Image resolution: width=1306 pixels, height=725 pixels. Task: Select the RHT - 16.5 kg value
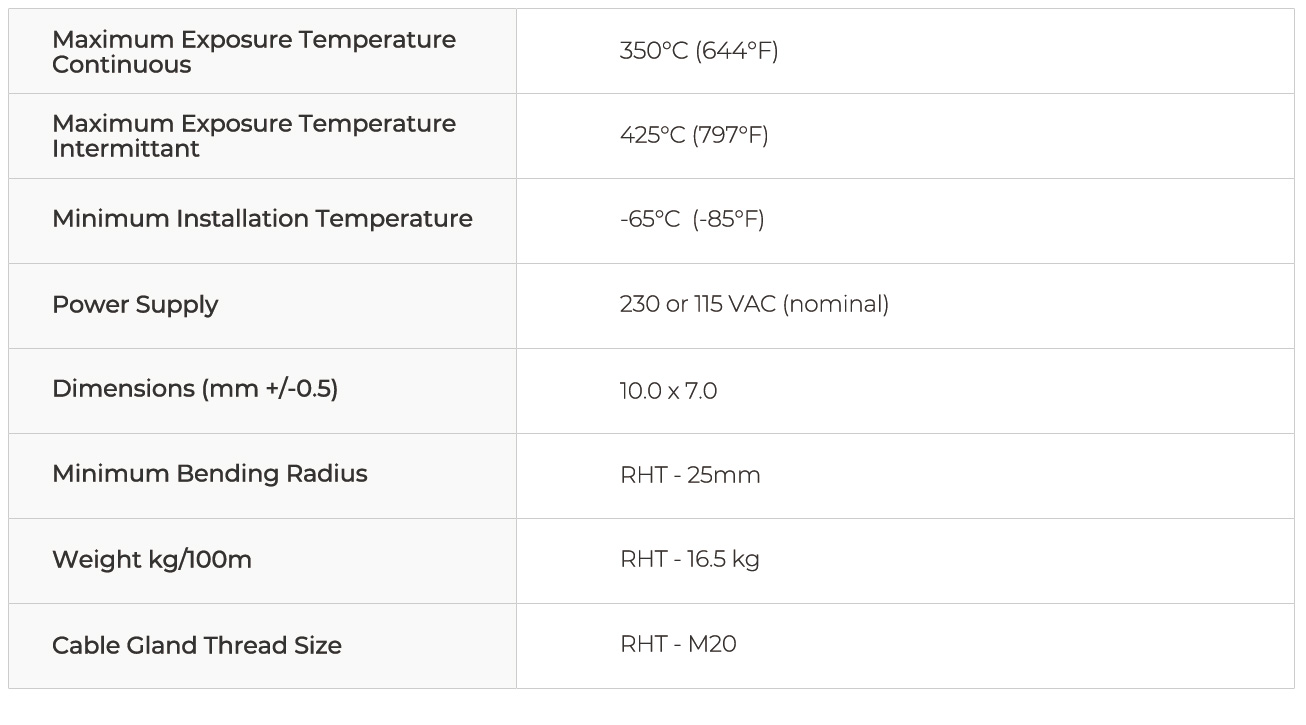689,559
